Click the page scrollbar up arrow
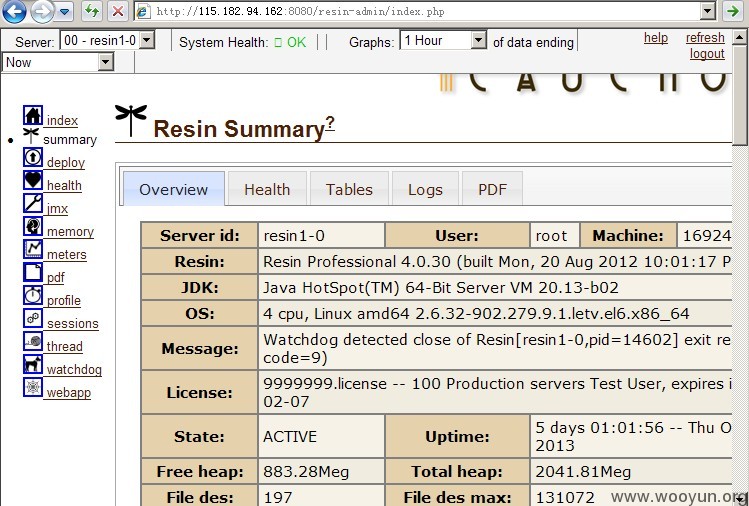 click(x=740, y=37)
